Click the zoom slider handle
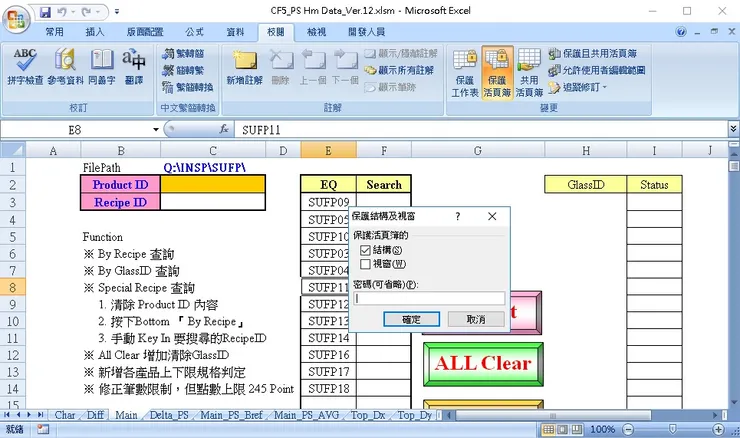The height and width of the screenshot is (438, 740). pos(673,430)
